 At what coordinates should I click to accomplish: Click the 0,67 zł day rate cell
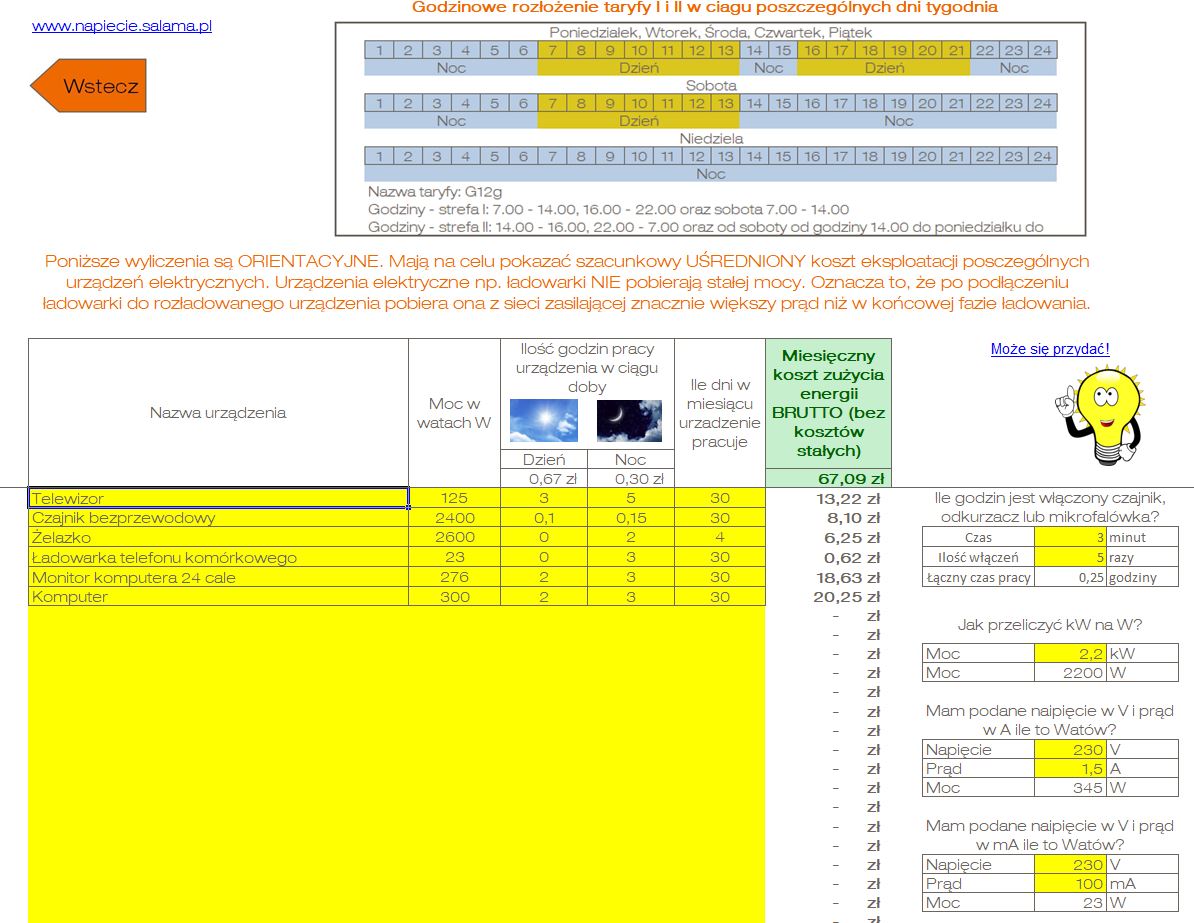coord(544,479)
